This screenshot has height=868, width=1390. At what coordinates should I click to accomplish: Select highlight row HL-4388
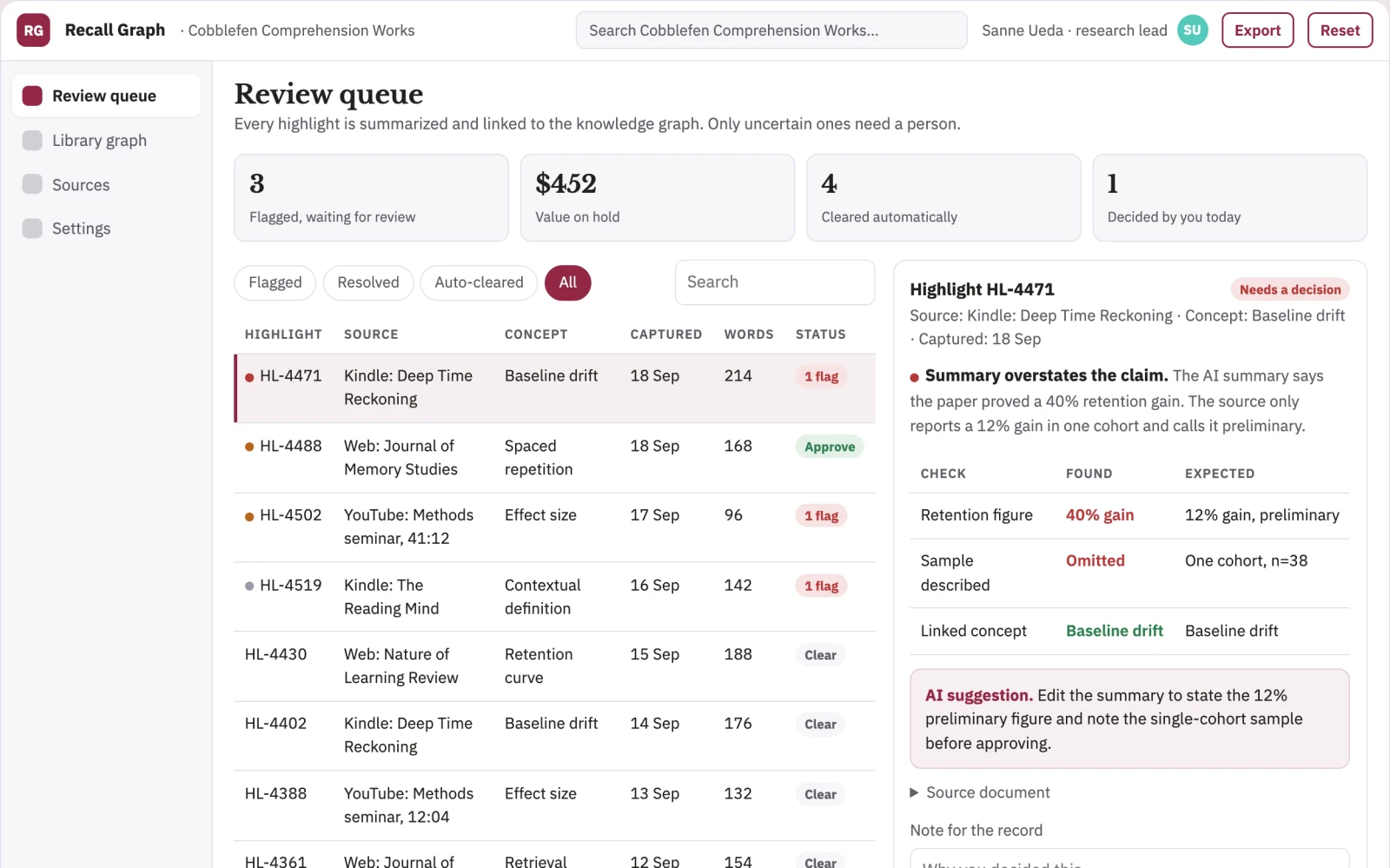(x=554, y=805)
